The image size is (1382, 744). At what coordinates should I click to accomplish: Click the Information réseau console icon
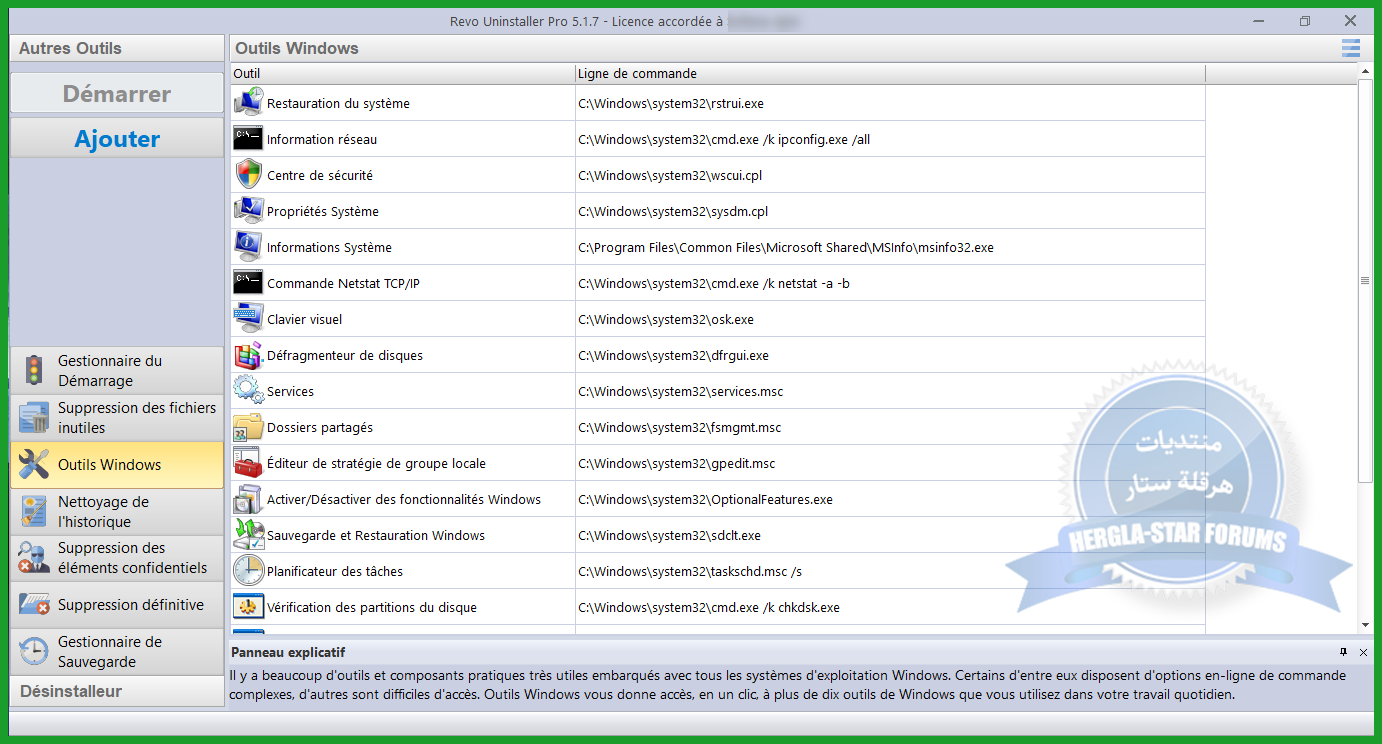(248, 139)
